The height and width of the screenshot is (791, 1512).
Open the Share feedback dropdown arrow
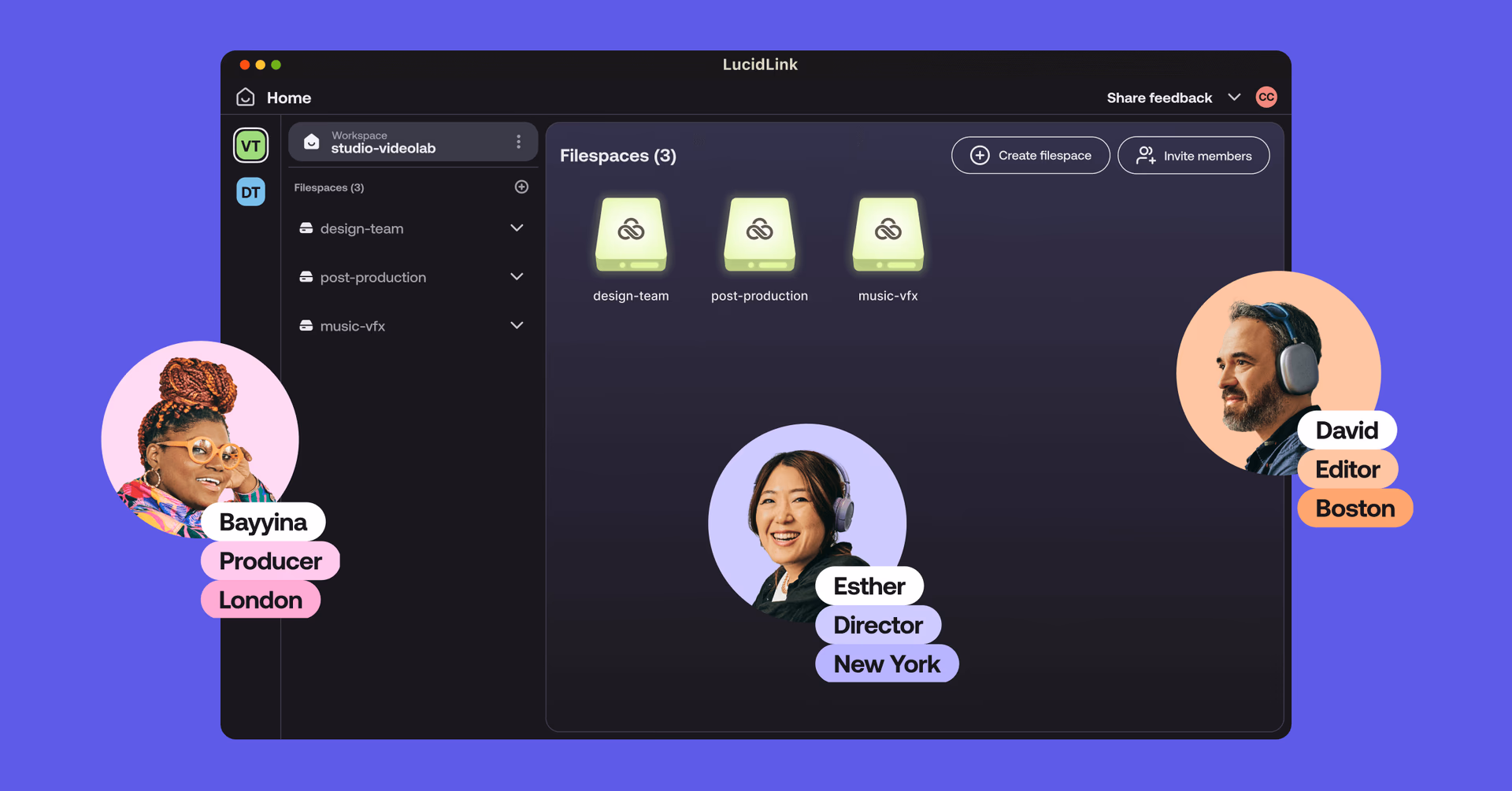(x=1235, y=97)
